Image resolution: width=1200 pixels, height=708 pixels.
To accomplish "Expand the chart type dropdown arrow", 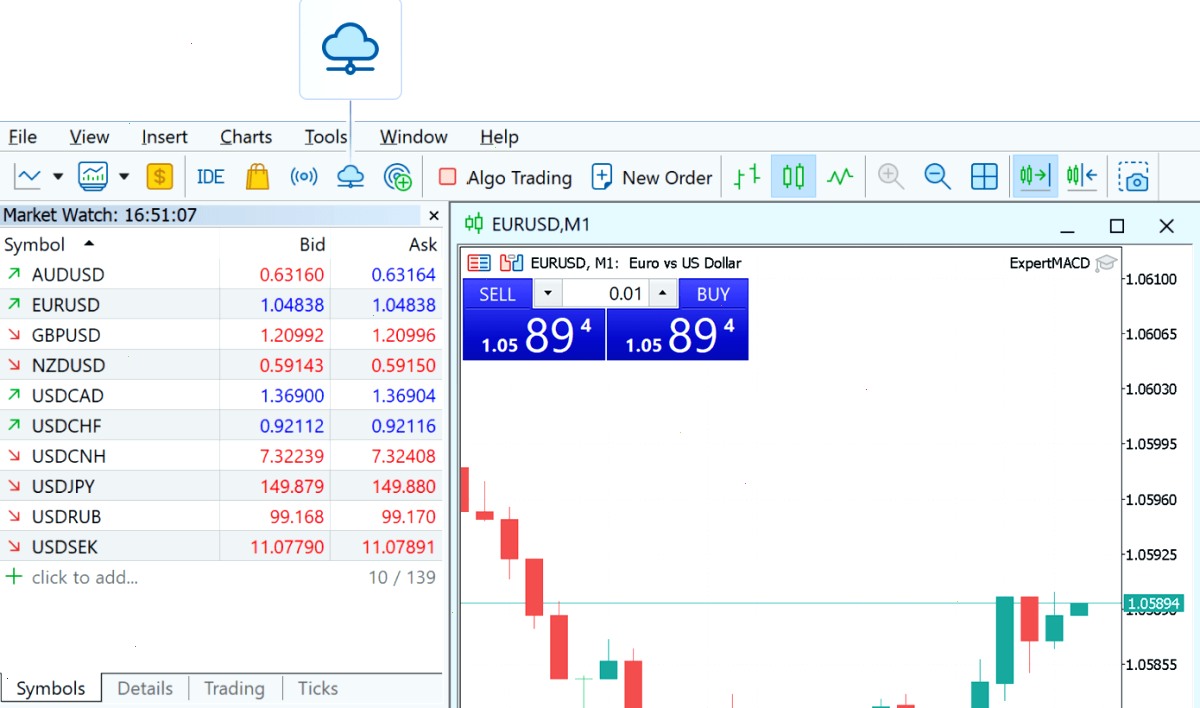I will pos(58,177).
